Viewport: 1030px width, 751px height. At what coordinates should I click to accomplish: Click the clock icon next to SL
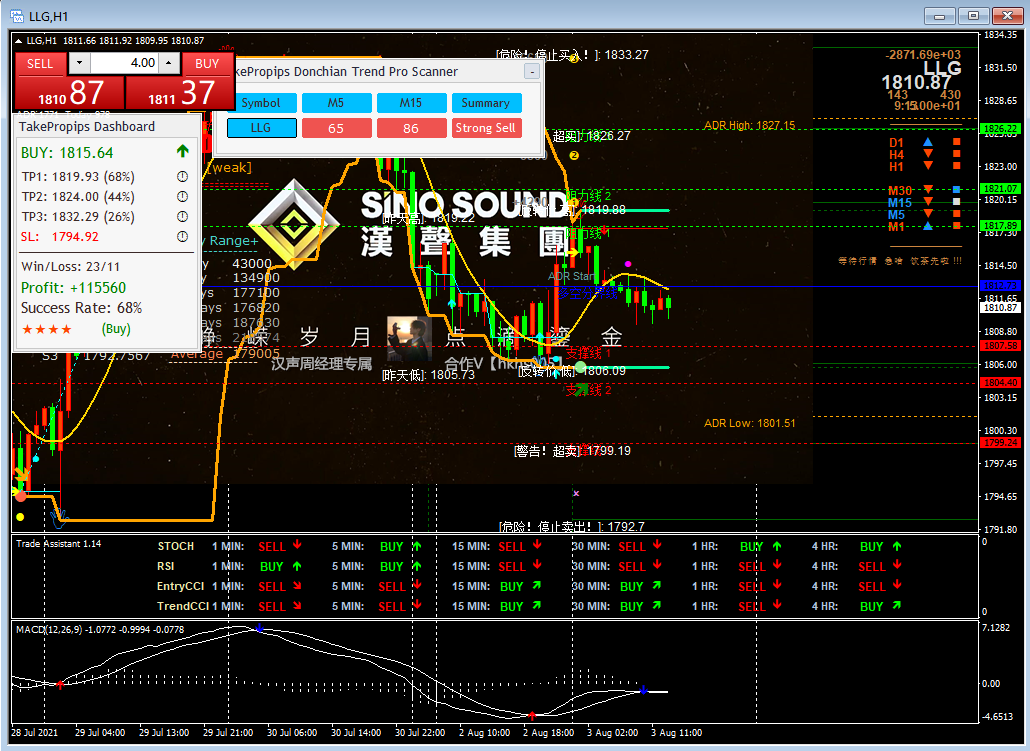pos(183,237)
